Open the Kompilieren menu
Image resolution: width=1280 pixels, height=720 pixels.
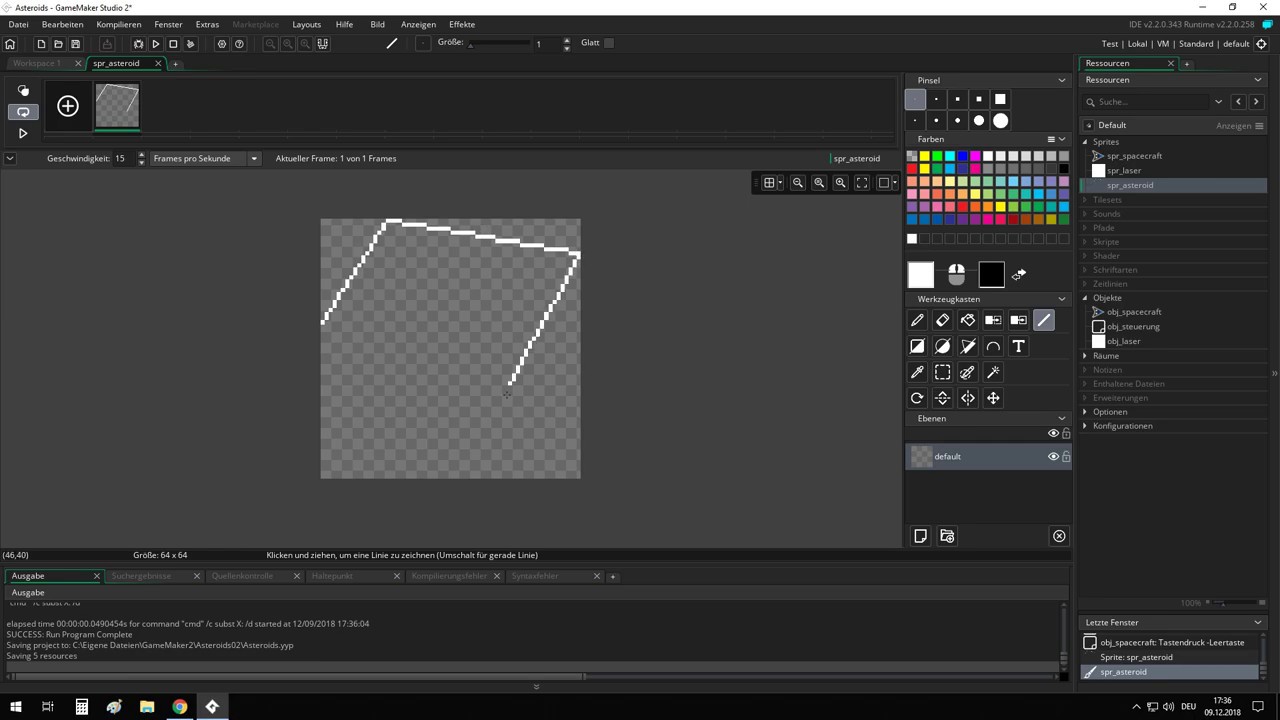pos(119,24)
